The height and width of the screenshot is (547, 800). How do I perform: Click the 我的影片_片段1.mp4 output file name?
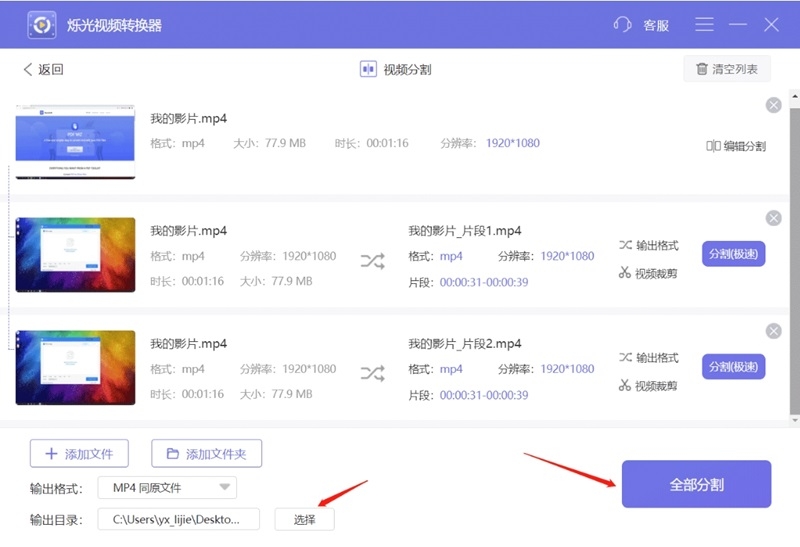[465, 231]
